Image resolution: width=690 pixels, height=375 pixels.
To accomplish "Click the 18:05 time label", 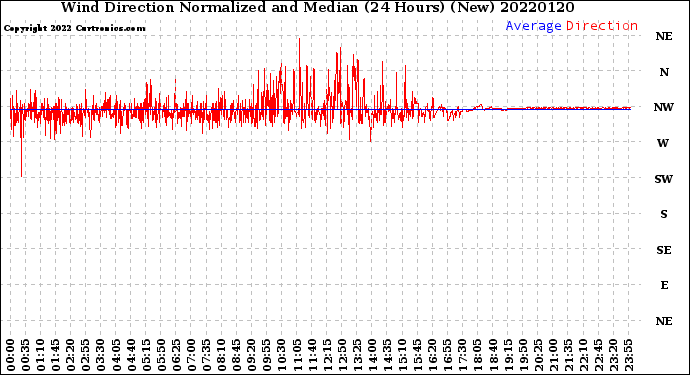I will click(x=477, y=355).
